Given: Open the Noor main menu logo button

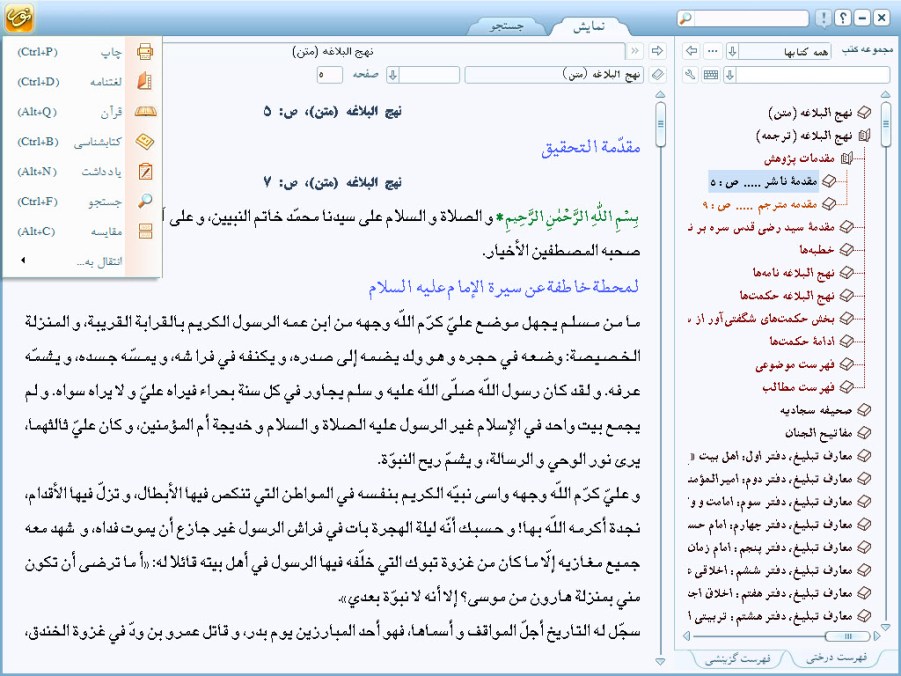Looking at the screenshot, I should point(19,17).
